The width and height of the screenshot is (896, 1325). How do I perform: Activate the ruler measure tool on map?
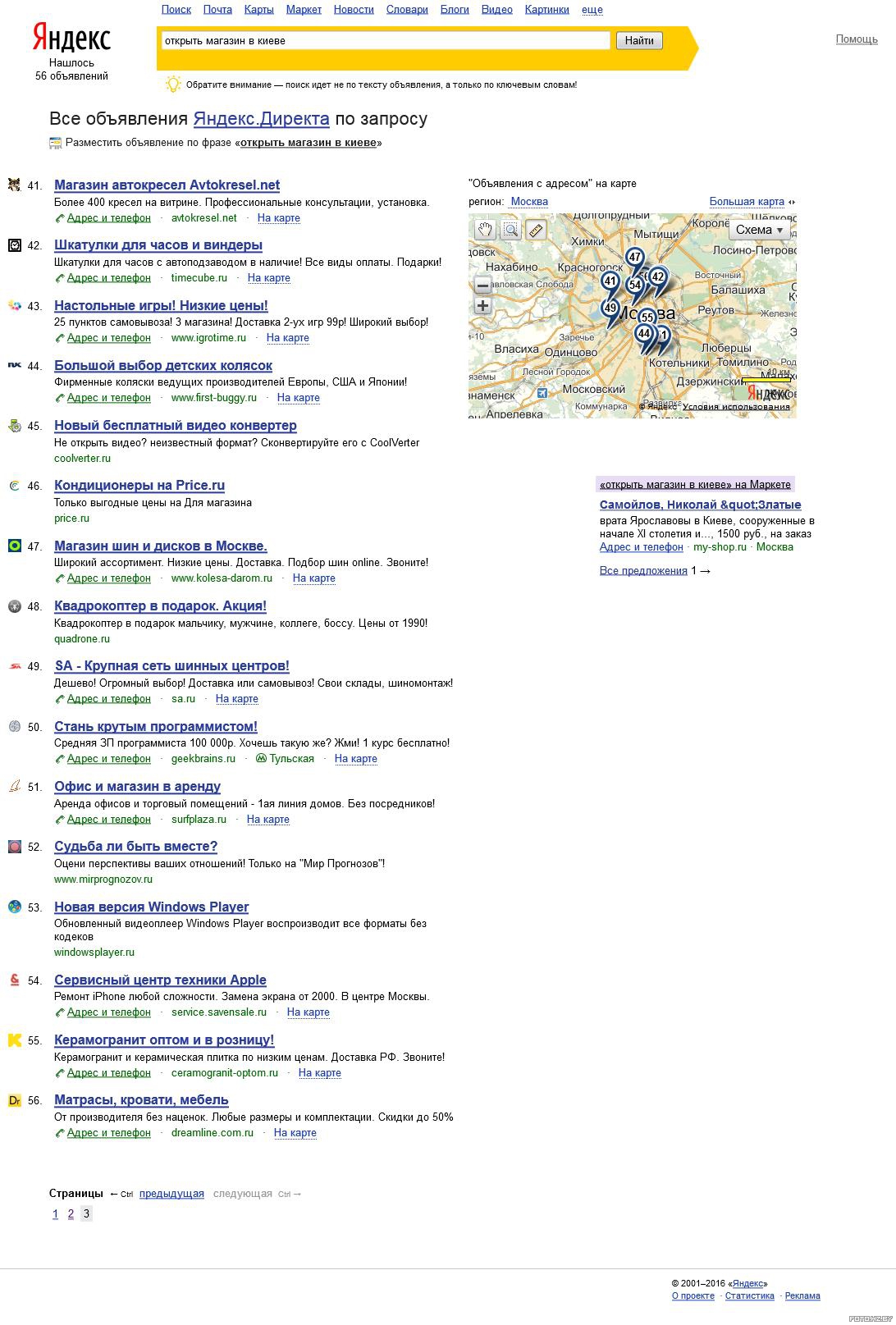click(536, 230)
